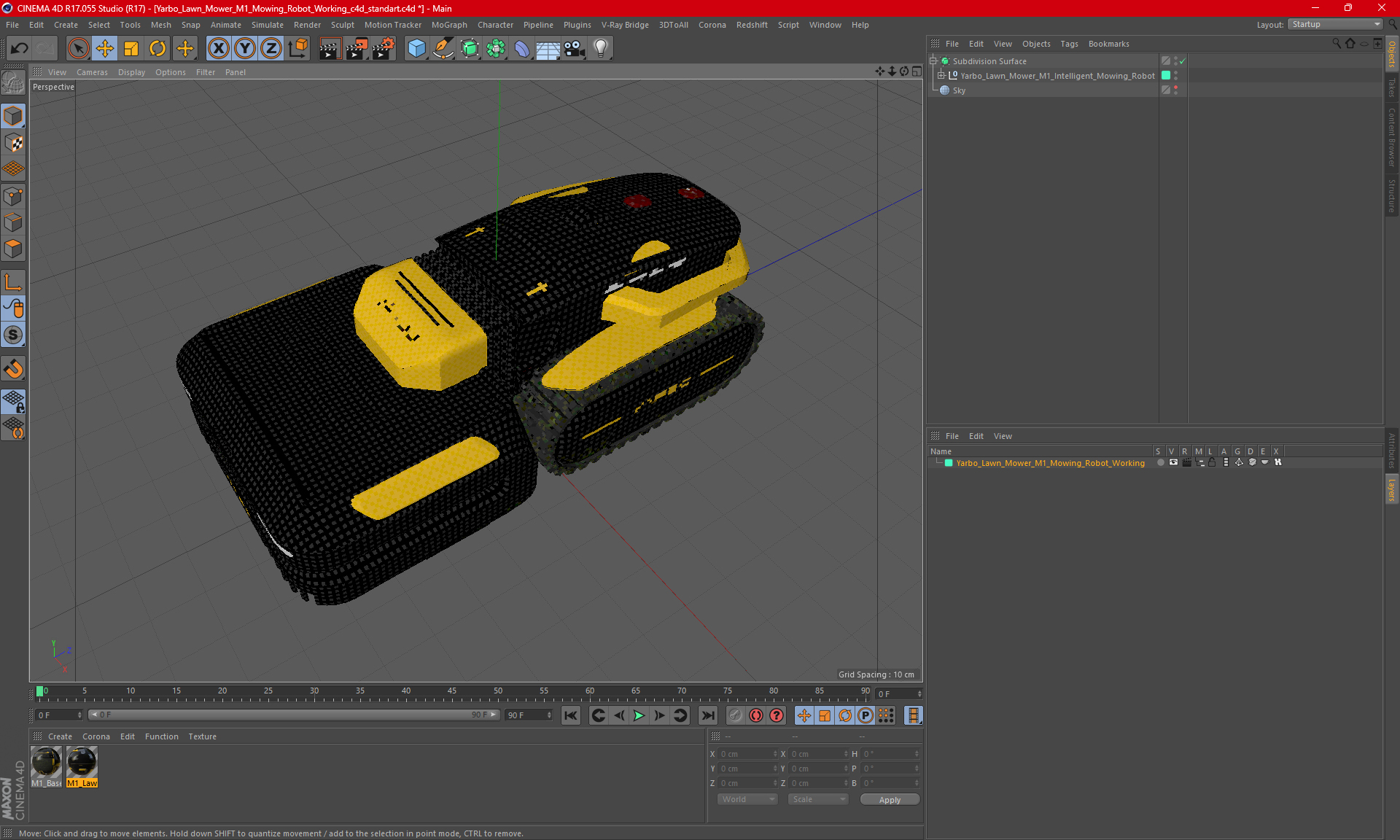The width and height of the screenshot is (1400, 840).
Task: Open the Cameras viewport menu
Action: coord(92,72)
